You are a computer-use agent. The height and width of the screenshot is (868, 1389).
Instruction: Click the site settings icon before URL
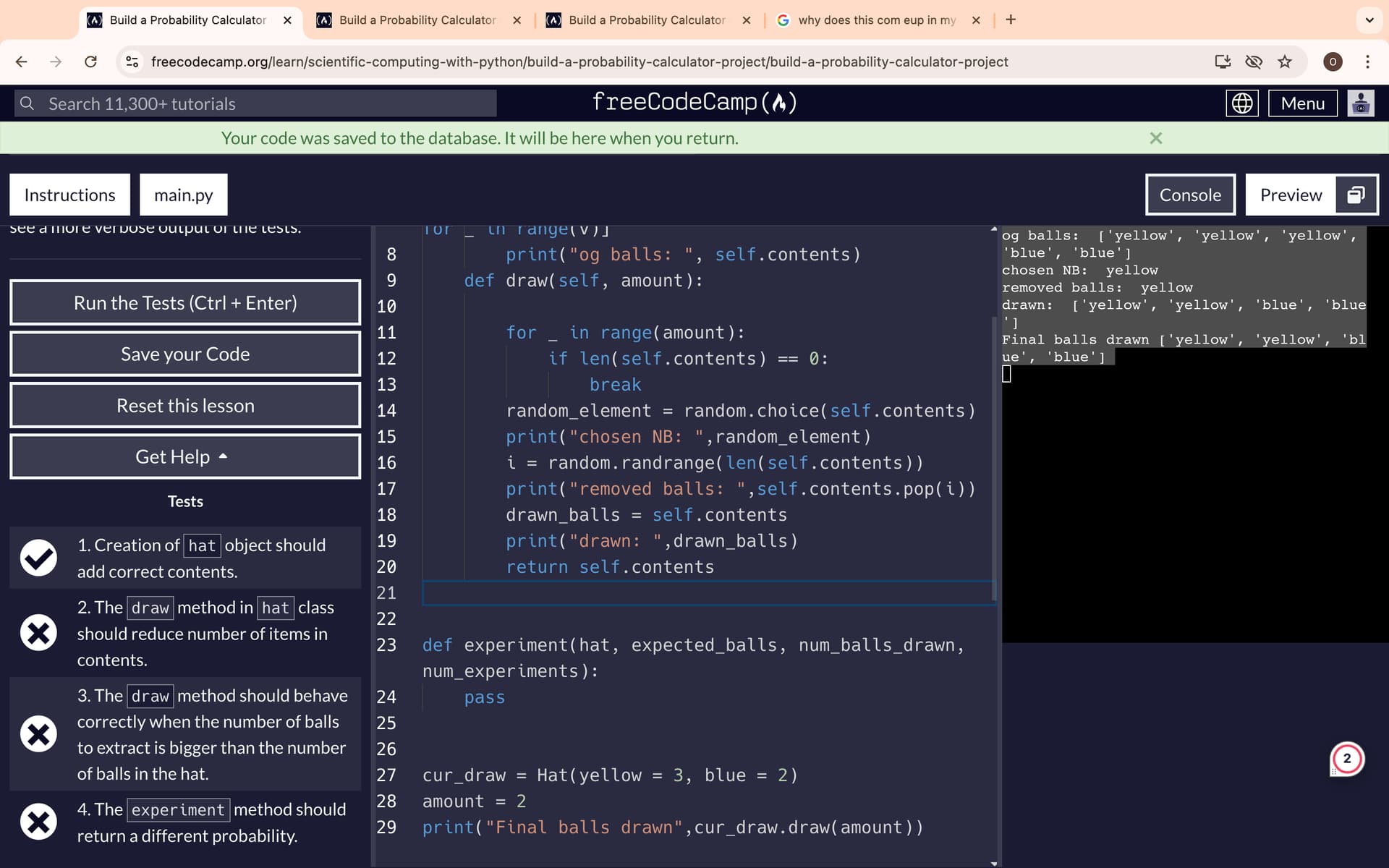coord(132,61)
